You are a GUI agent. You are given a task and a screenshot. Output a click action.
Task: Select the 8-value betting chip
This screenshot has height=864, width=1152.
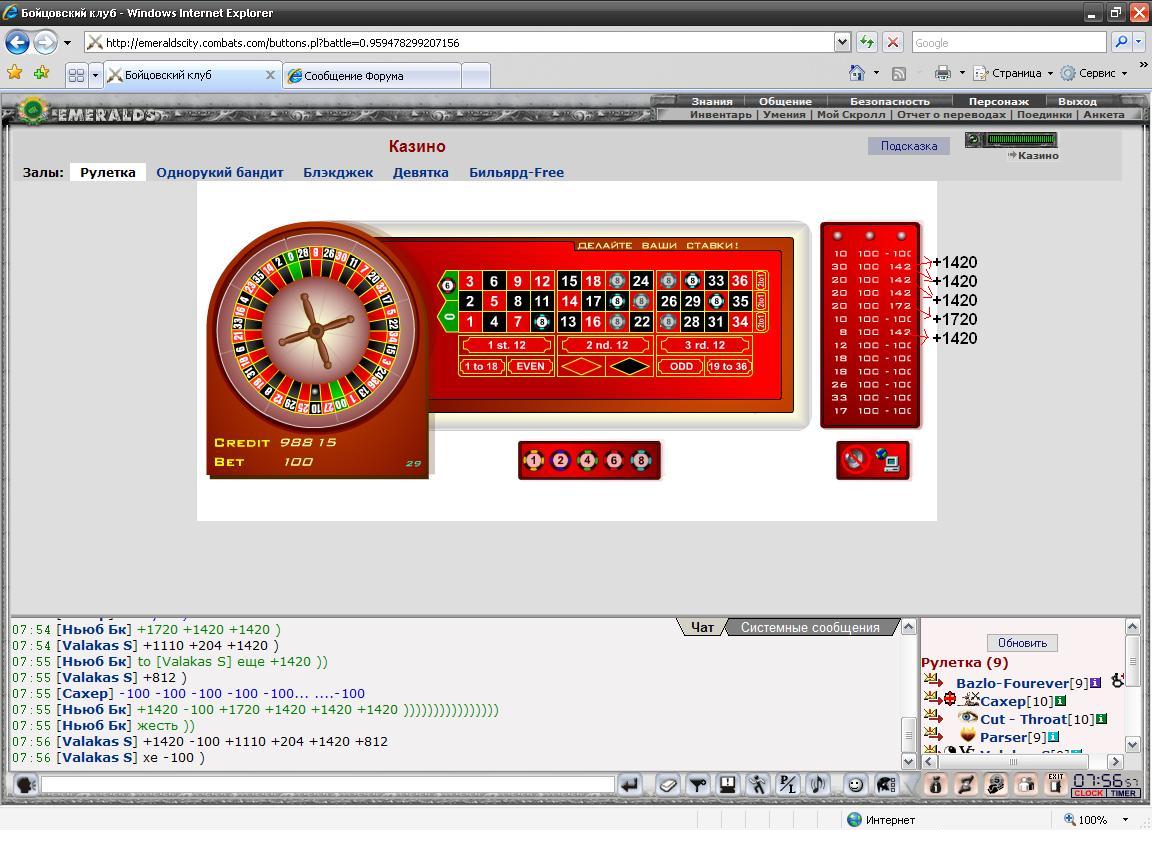coord(641,461)
